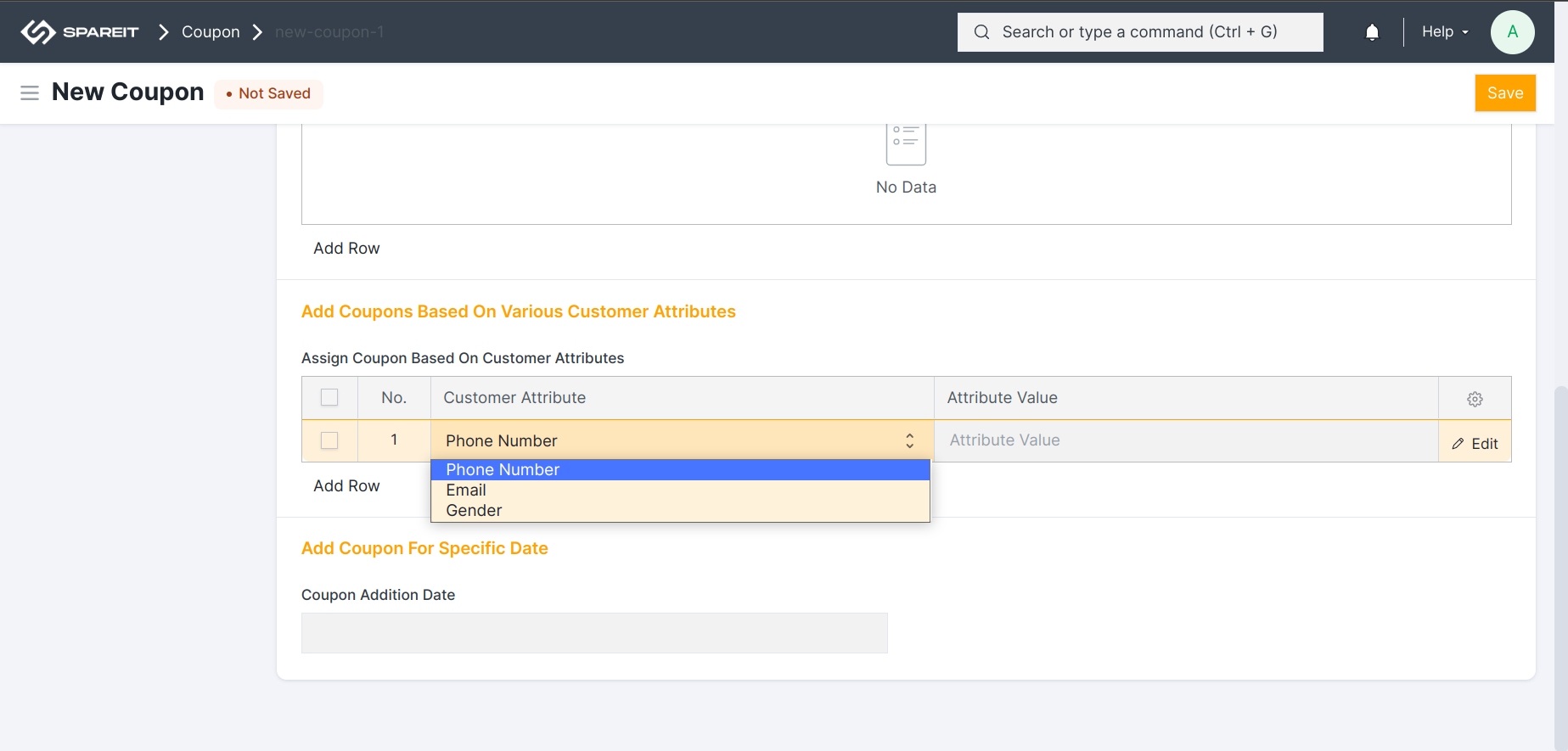This screenshot has width=1568, height=751.
Task: Choose Gender from attribute options
Action: 474,511
